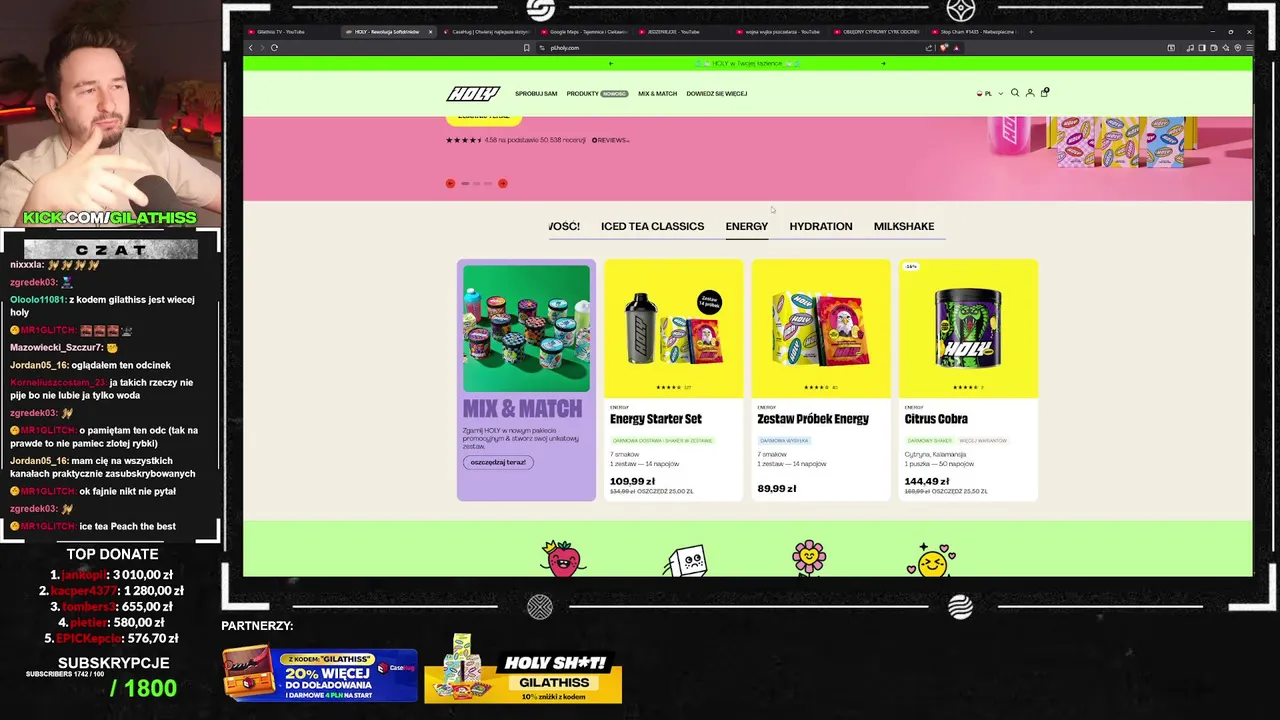Switch to ENERGY category tab

(747, 226)
